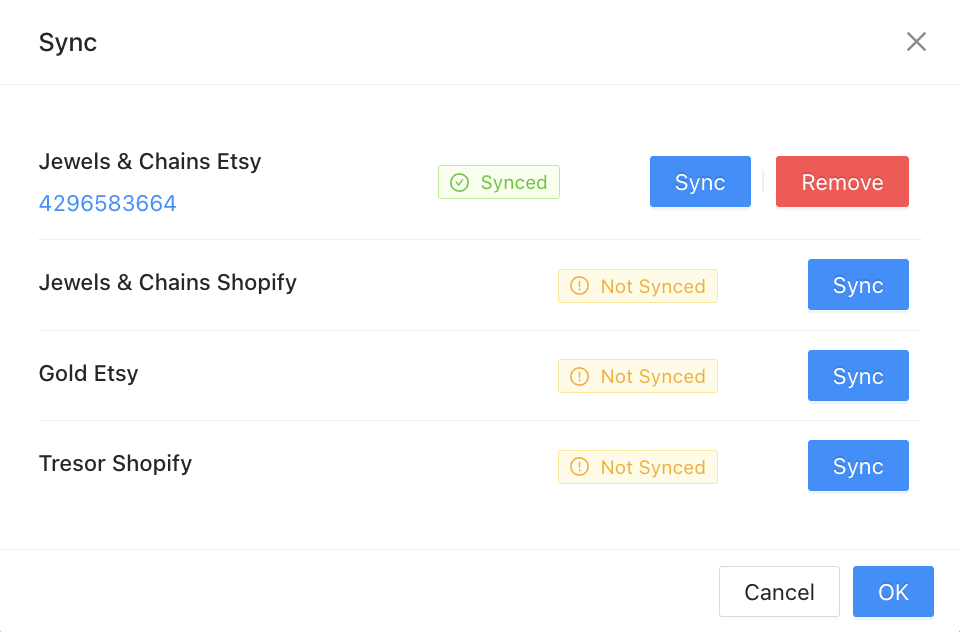Sync the Jewels & Chains Etsy store
The height and width of the screenshot is (632, 960).
(700, 182)
